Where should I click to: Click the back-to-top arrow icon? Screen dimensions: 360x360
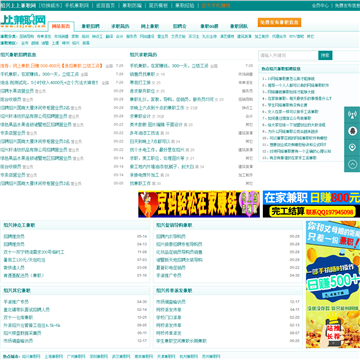click(x=352, y=164)
